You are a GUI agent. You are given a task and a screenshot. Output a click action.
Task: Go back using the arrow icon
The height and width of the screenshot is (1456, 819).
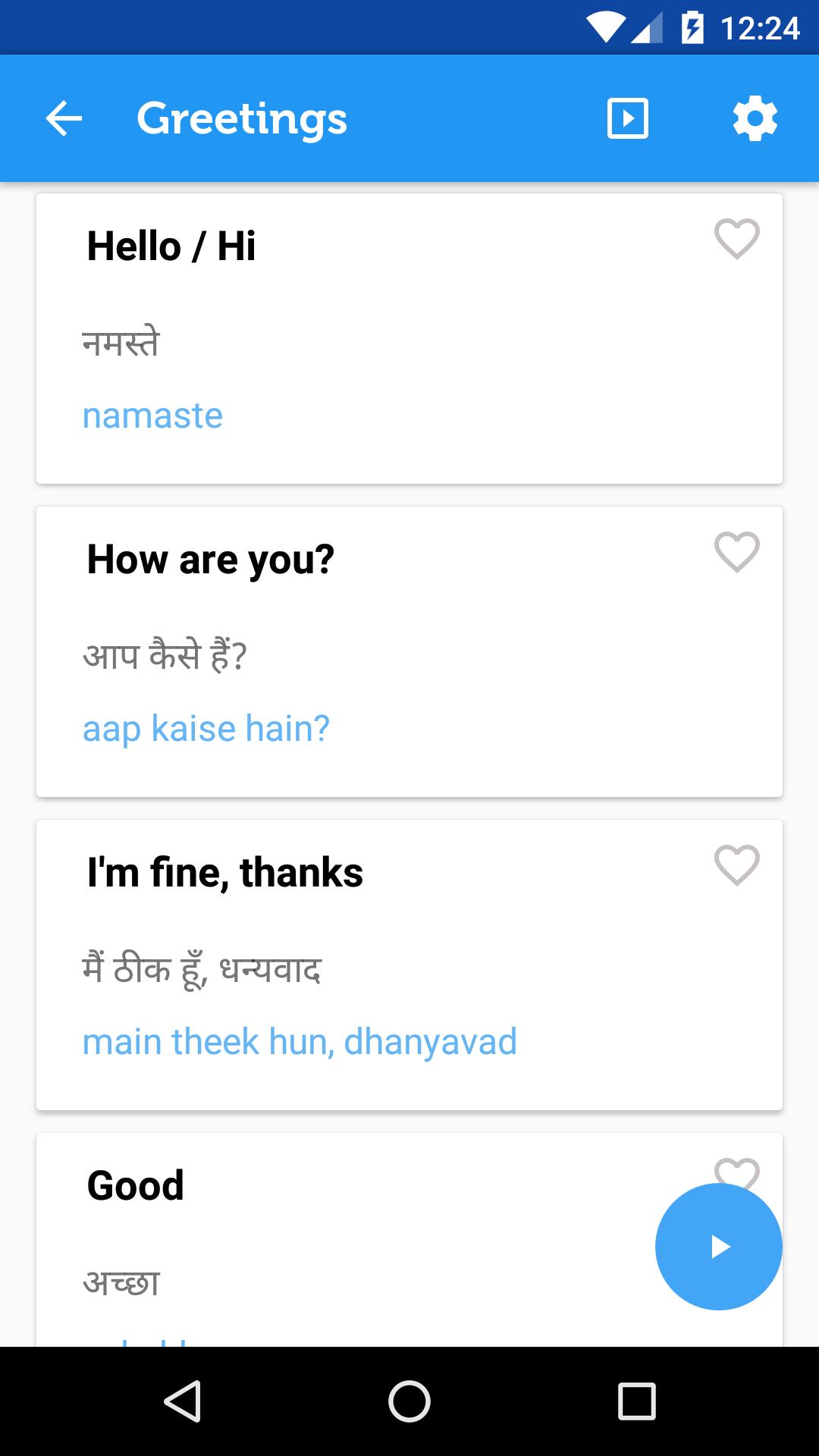tap(64, 119)
